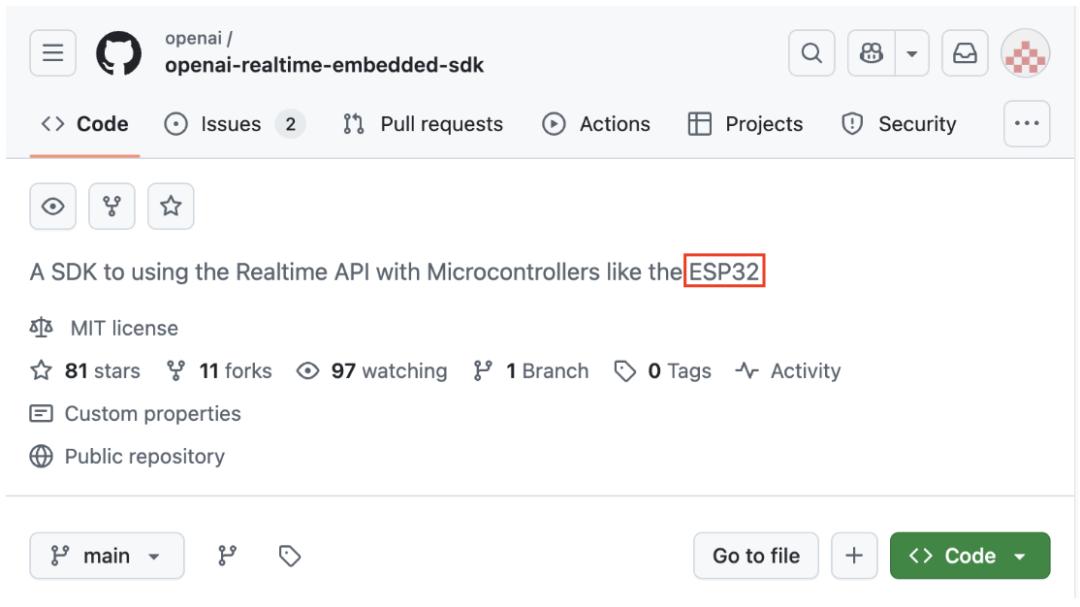
Task: View tags icon beside branch selector
Action: point(290,556)
